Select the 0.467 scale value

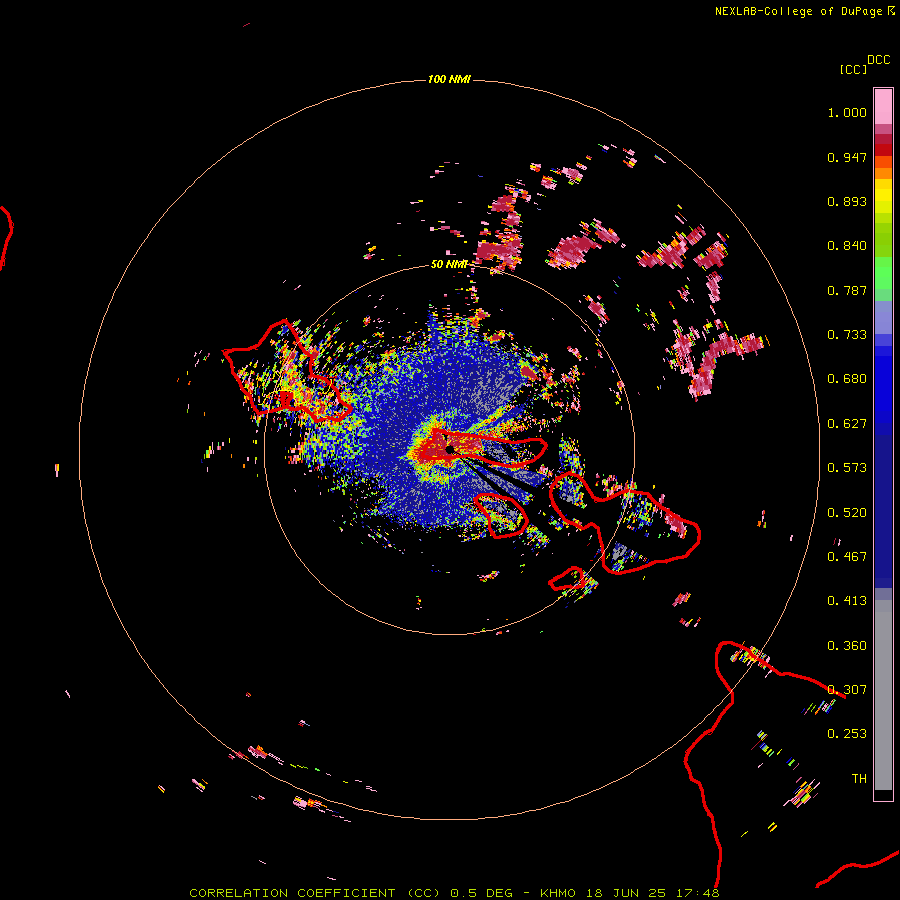(x=847, y=557)
